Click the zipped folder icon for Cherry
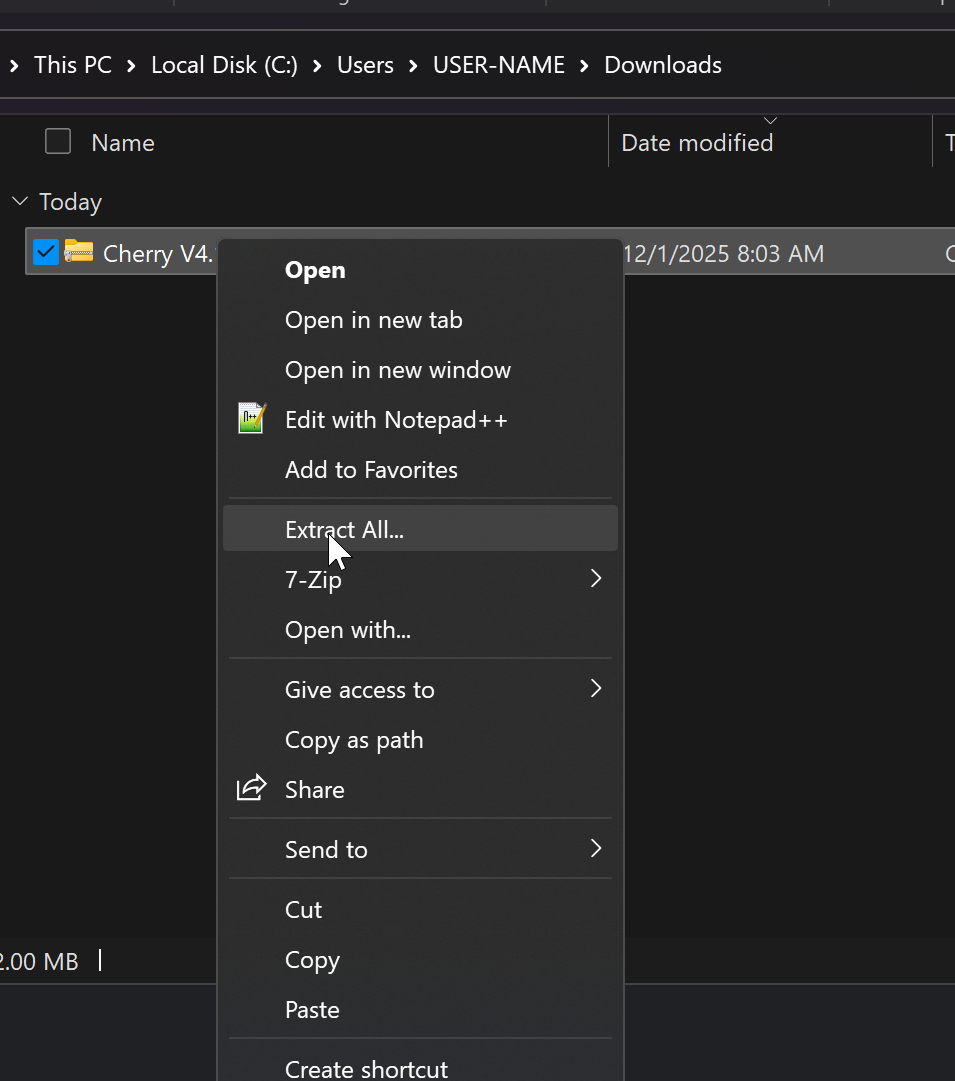The width and height of the screenshot is (955, 1081). coord(79,252)
